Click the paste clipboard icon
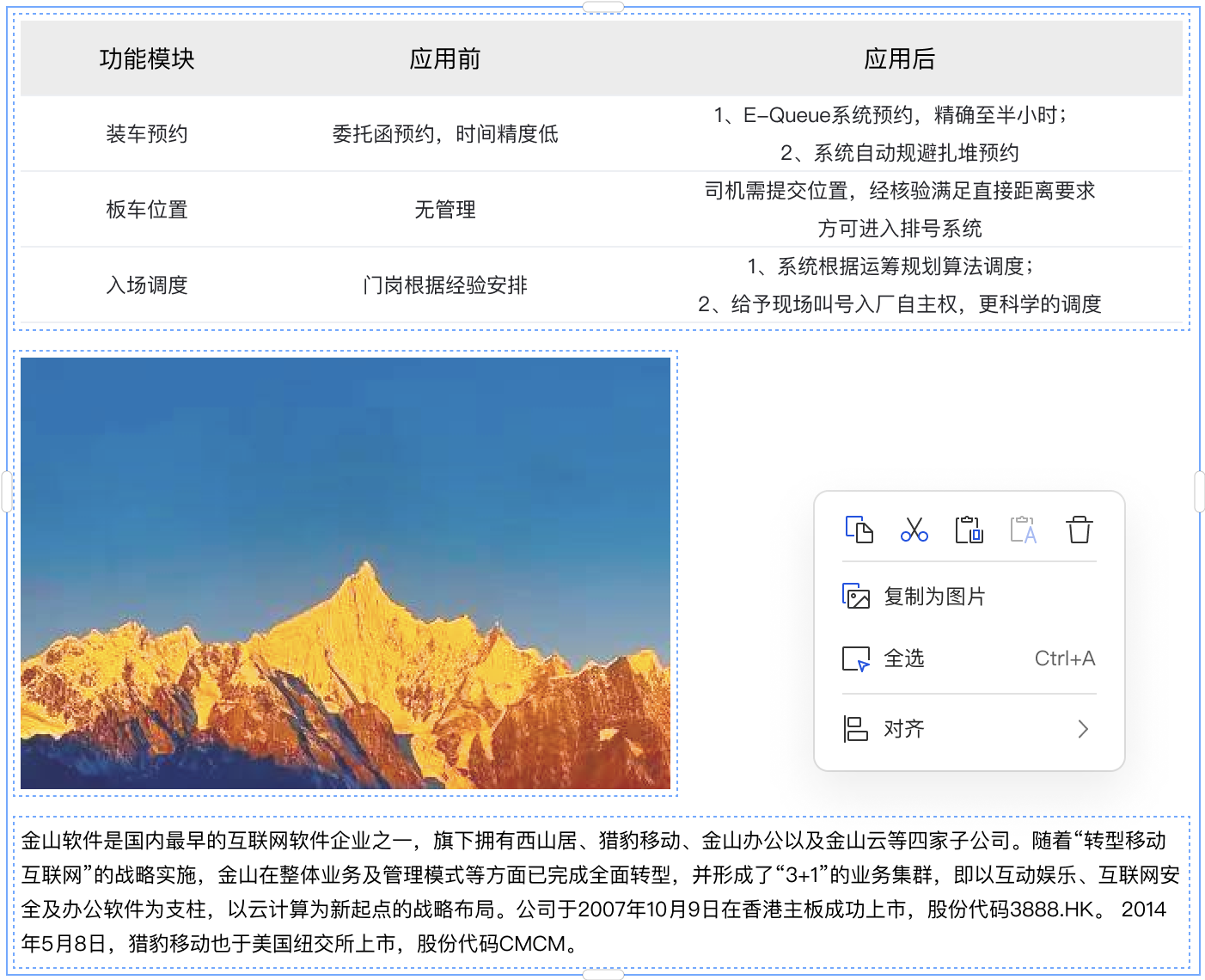The image size is (1205, 980). pyautogui.click(x=969, y=530)
